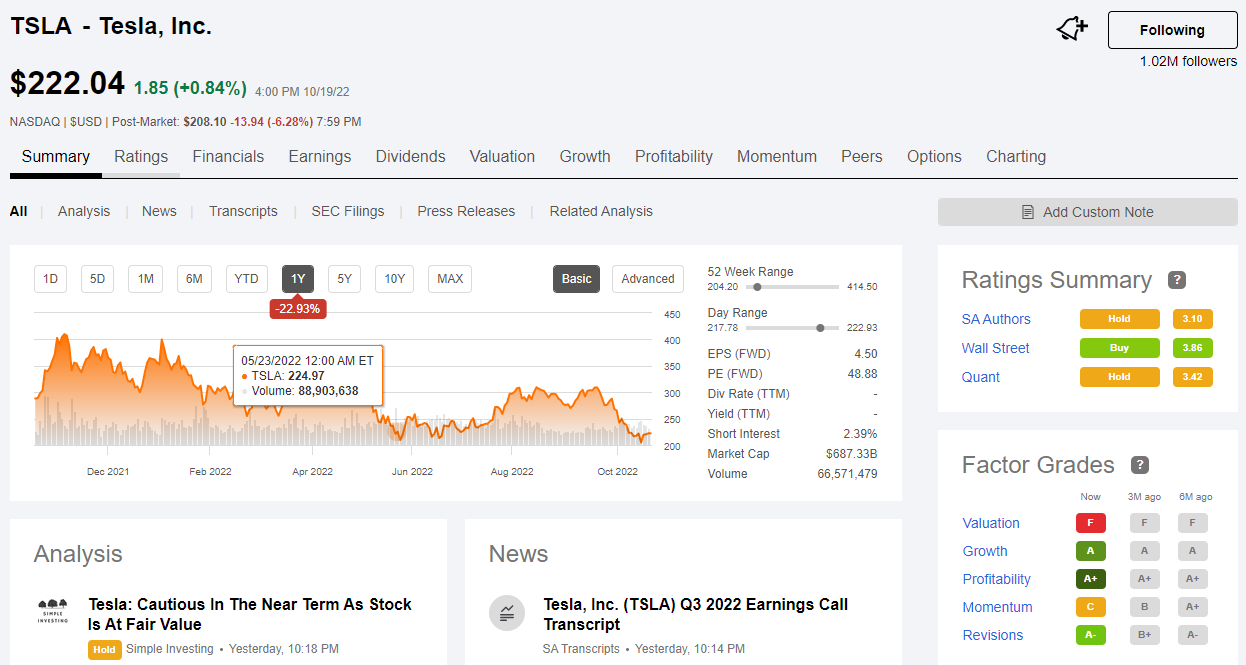Open the Profitability factor grade link

[996, 579]
